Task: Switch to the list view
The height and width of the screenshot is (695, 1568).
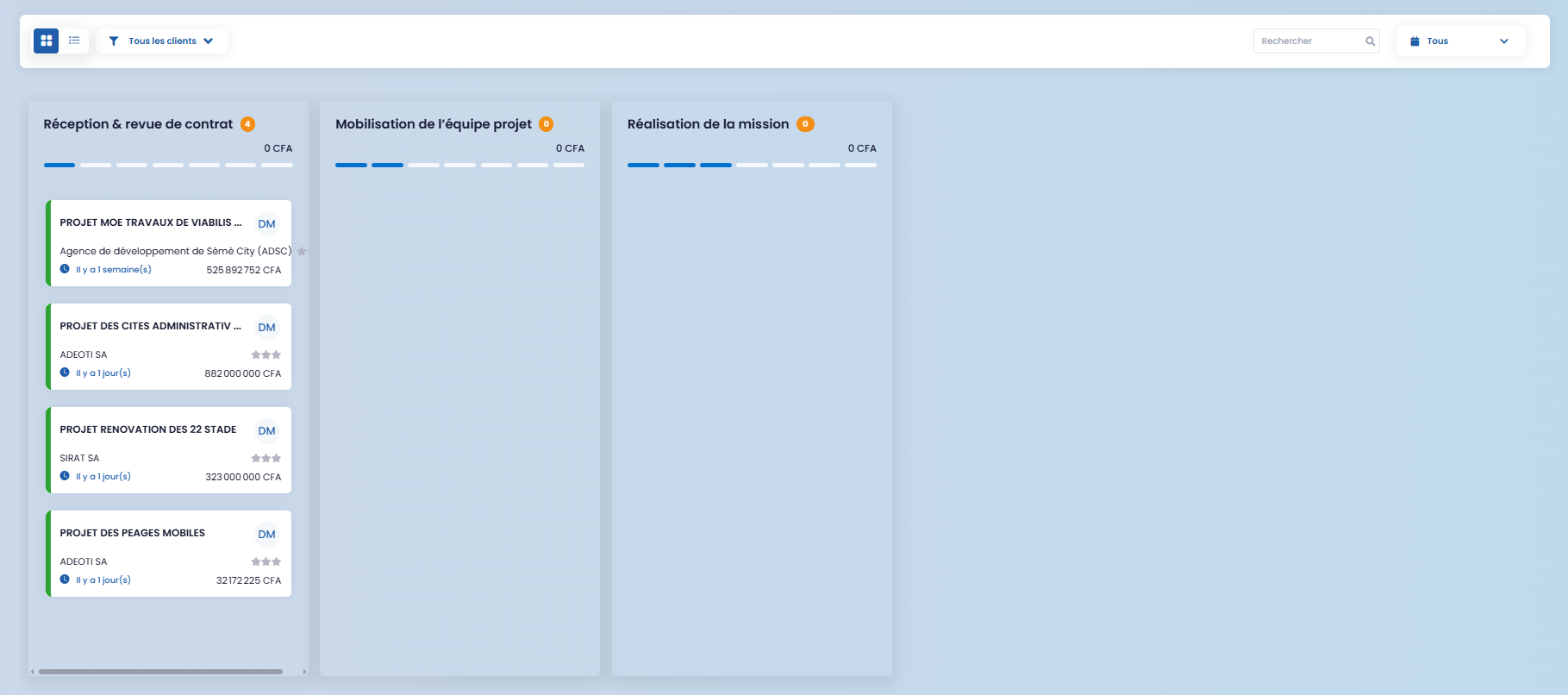Action: (x=74, y=41)
